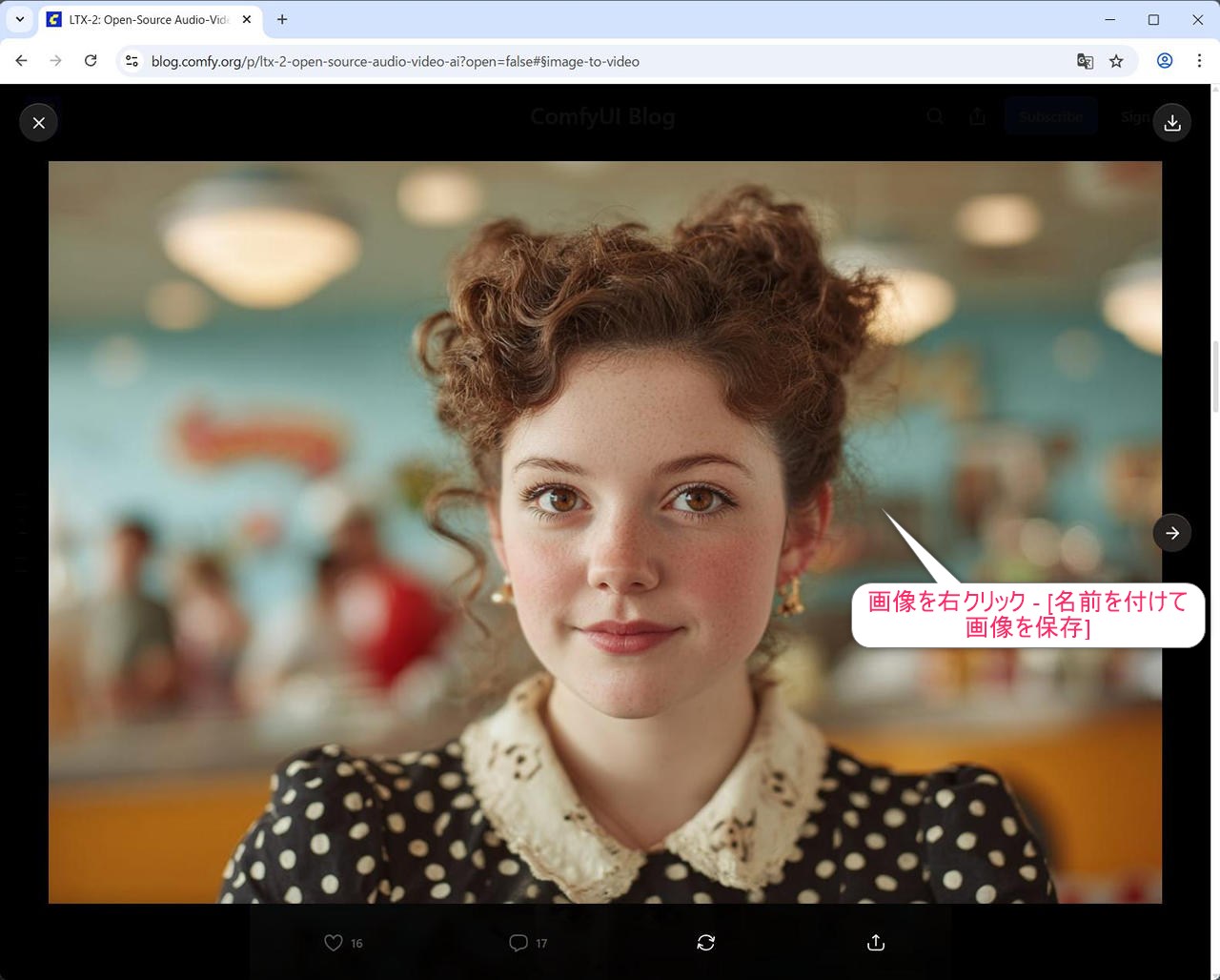
Task: Open a new browser tab
Action: tap(282, 19)
